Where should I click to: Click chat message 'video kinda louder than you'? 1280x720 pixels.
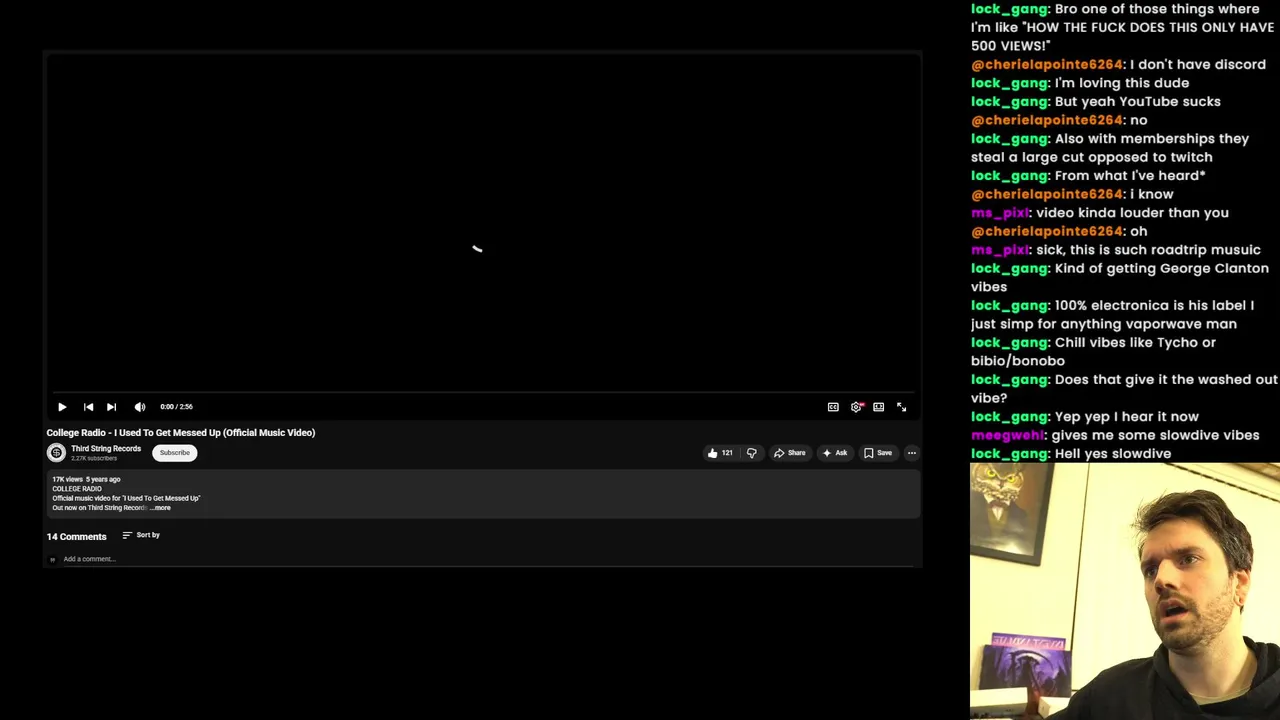[x=1132, y=213]
